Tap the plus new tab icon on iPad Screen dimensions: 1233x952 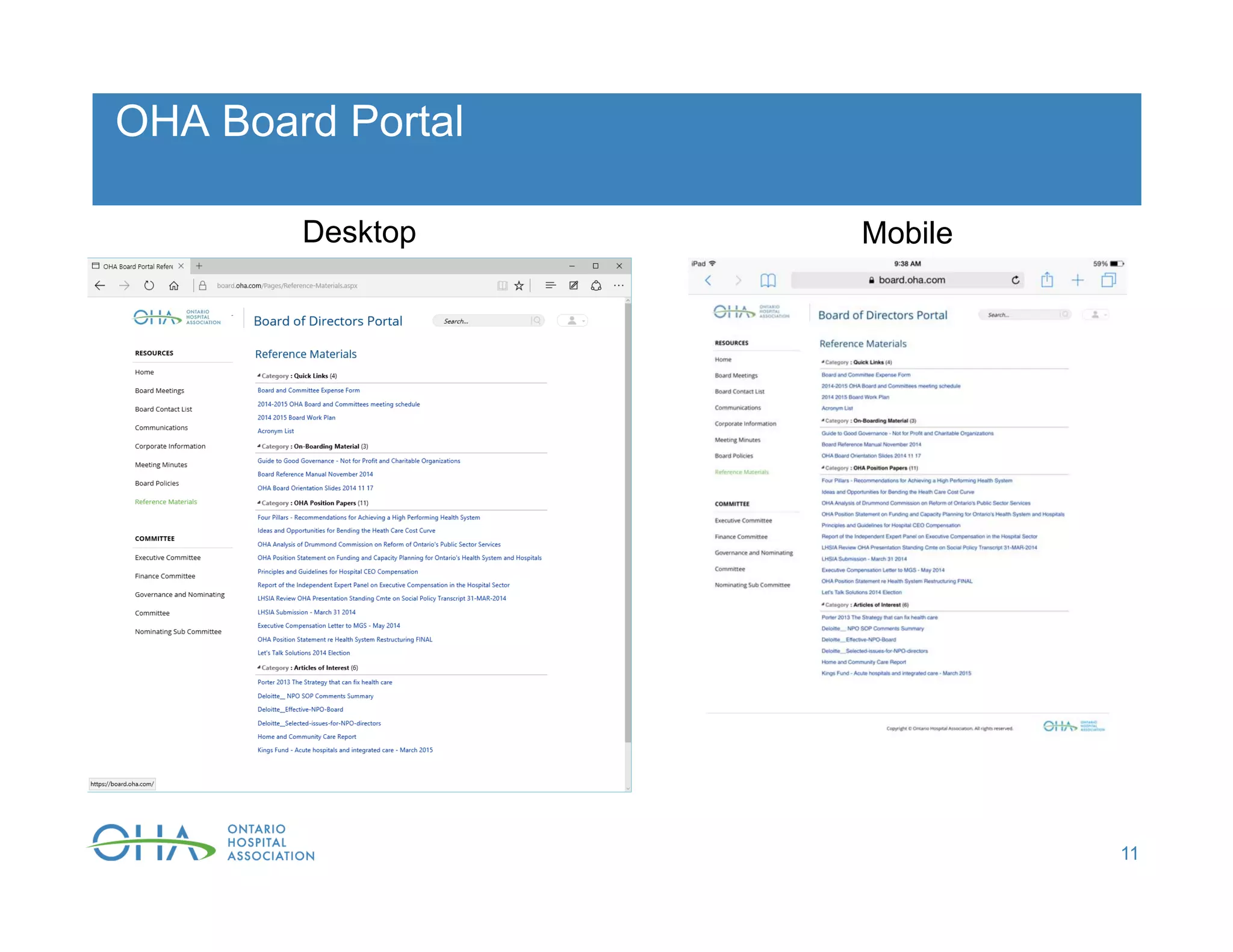(1078, 280)
